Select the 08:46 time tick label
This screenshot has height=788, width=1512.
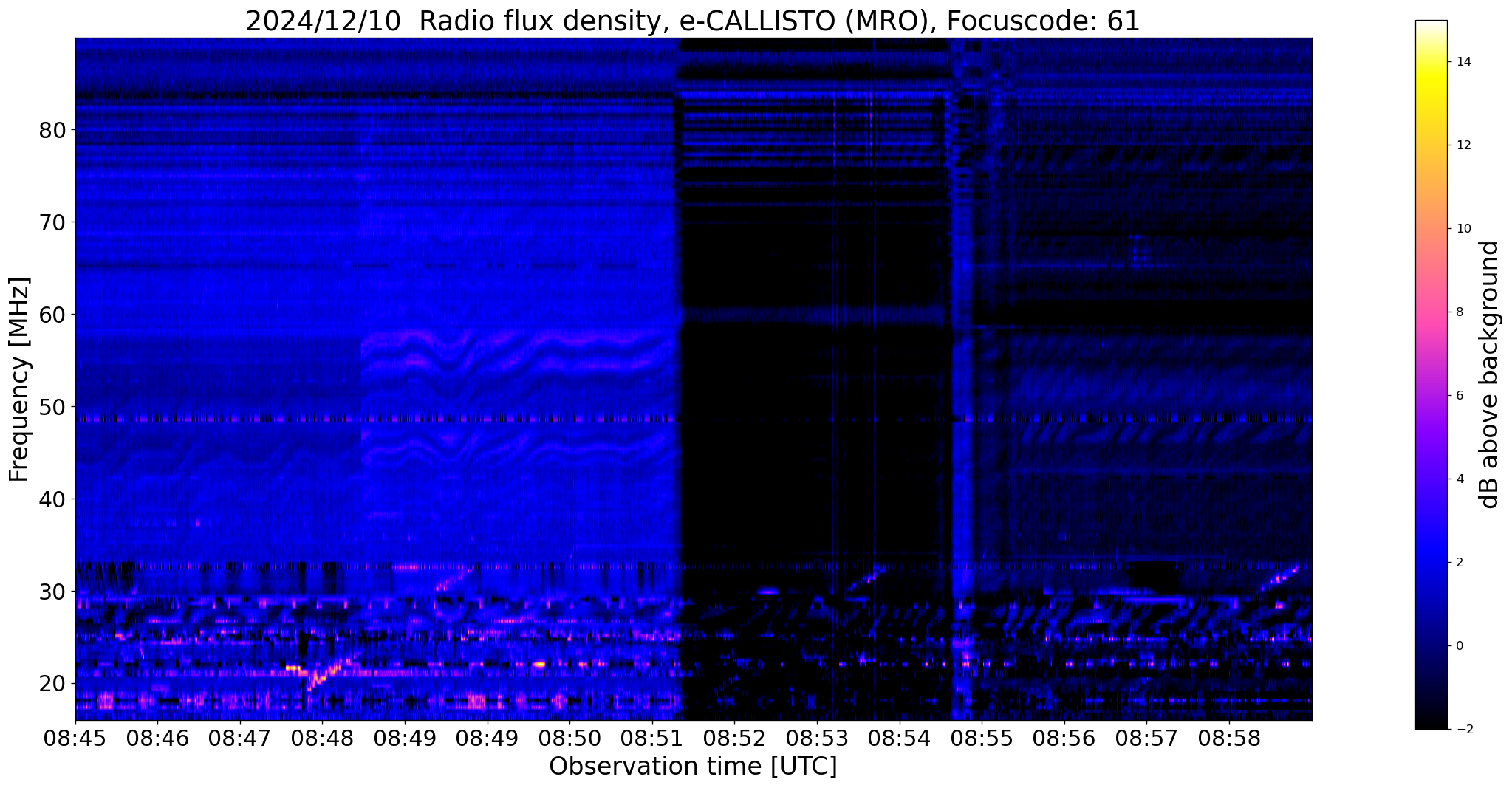158,737
